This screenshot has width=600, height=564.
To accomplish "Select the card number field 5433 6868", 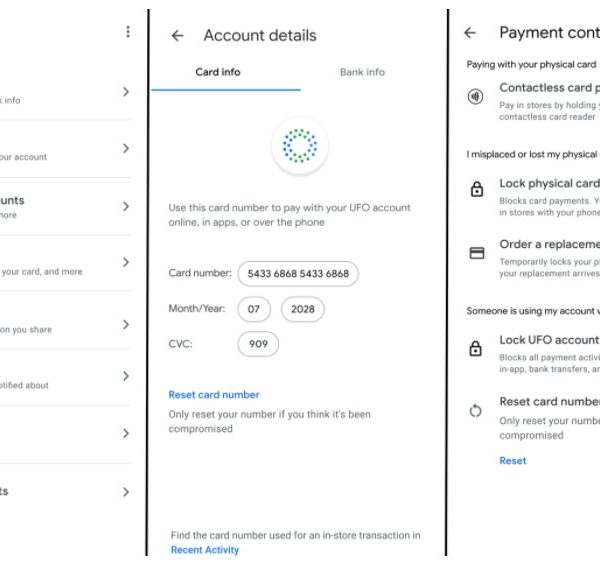I will coord(298,273).
